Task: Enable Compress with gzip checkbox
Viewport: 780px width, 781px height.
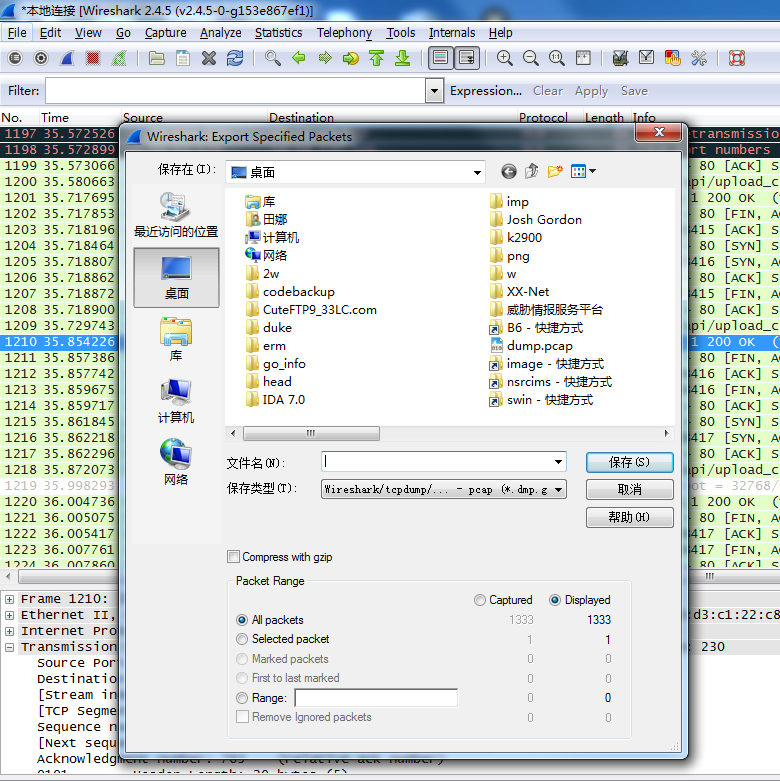Action: click(233, 556)
